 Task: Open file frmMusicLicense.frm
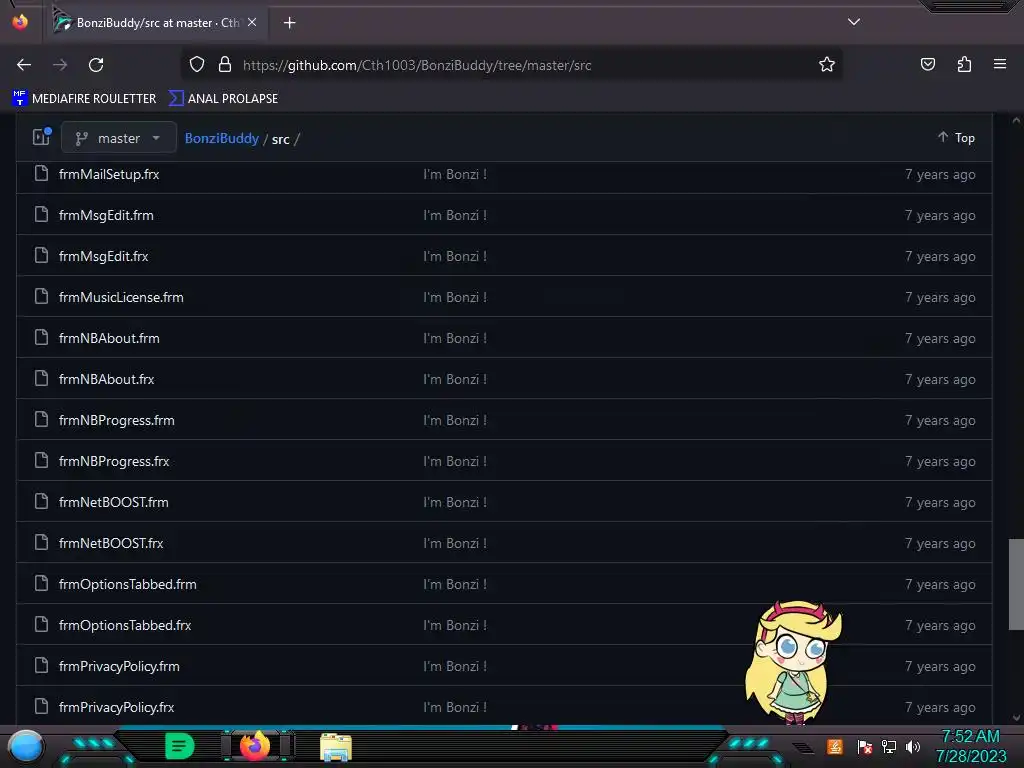[x=121, y=297]
